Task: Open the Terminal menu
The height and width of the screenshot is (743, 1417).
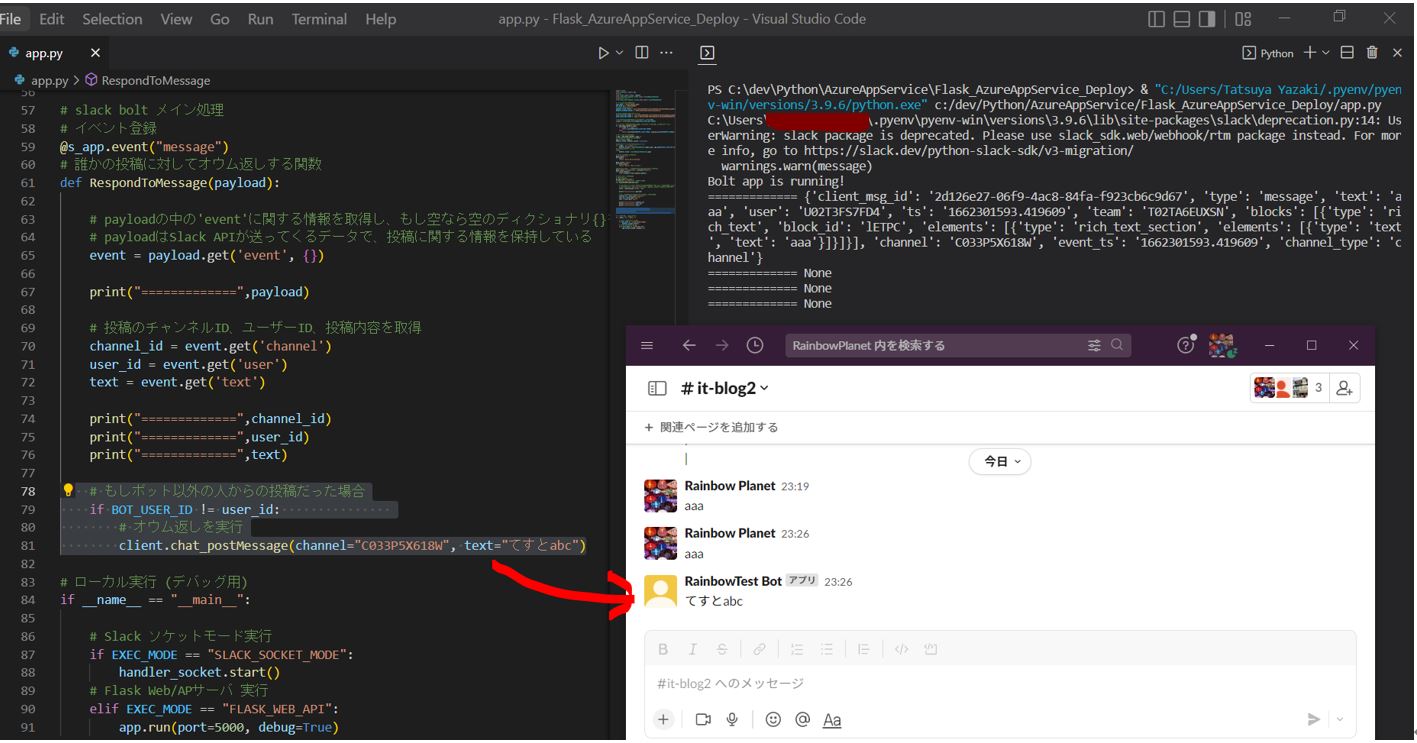Action: pyautogui.click(x=320, y=19)
